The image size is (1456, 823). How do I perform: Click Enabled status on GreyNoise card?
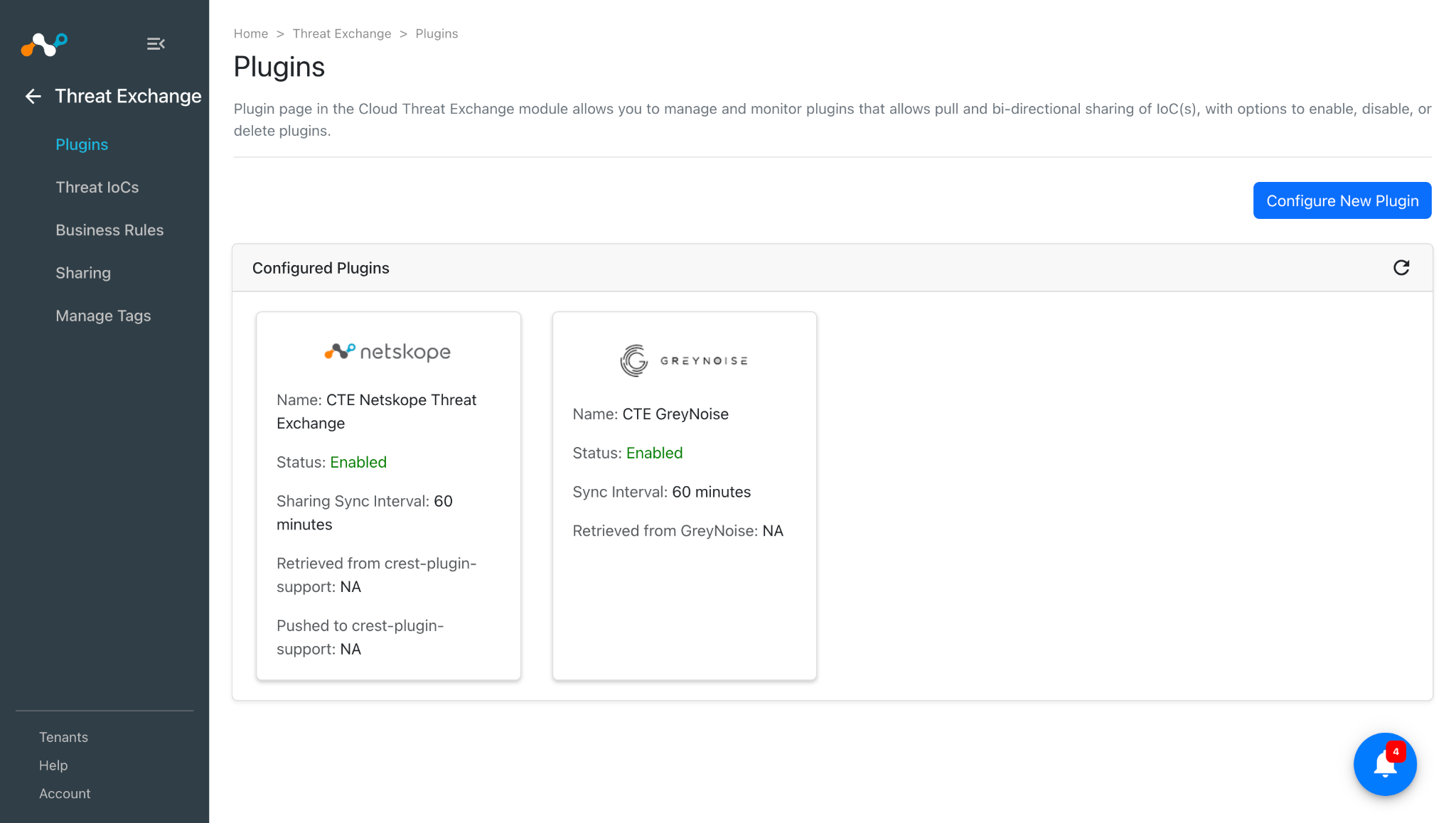tap(654, 453)
